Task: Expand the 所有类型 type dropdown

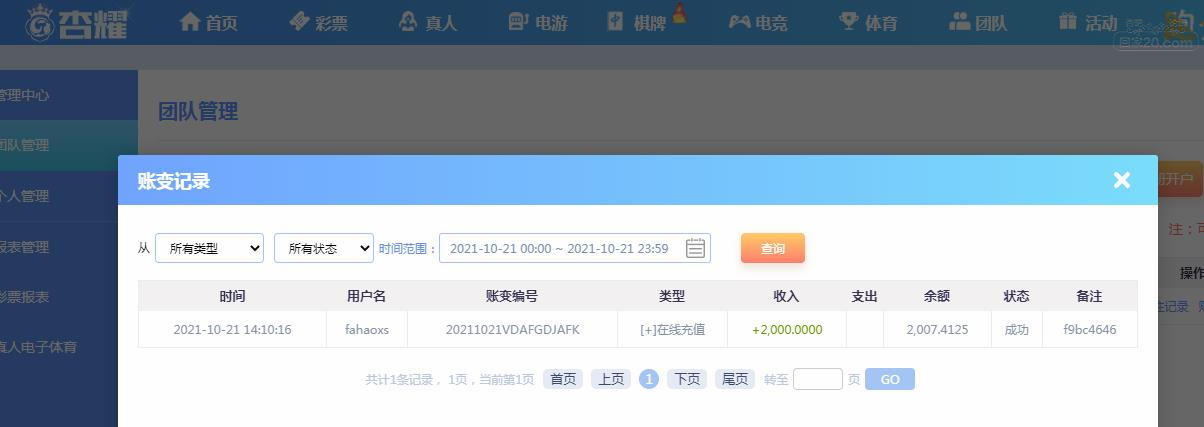Action: [209, 248]
